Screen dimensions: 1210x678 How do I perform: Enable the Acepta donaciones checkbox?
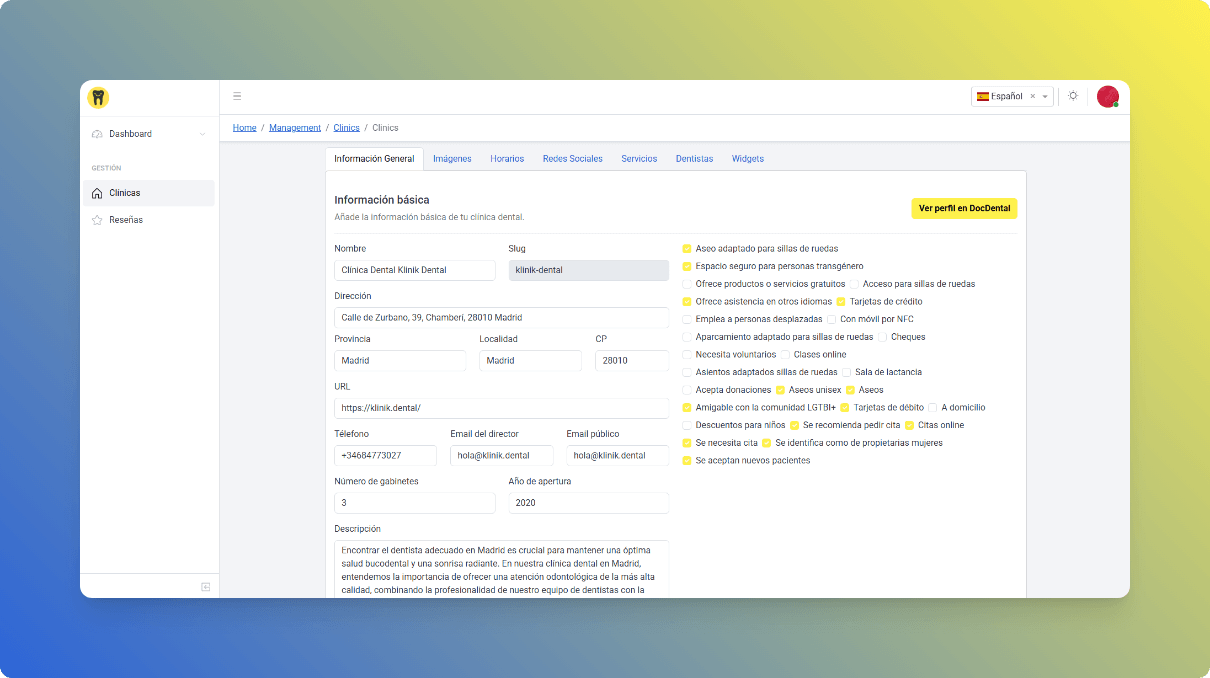[687, 390]
